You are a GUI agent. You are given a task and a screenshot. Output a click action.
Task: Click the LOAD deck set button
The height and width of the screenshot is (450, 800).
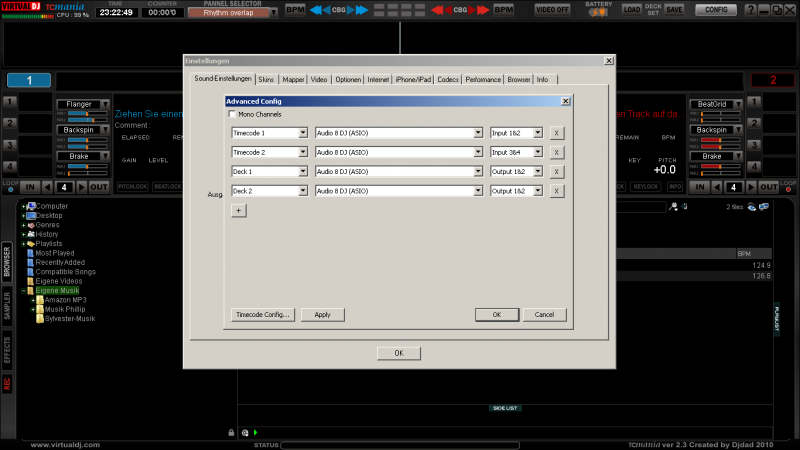(x=632, y=10)
